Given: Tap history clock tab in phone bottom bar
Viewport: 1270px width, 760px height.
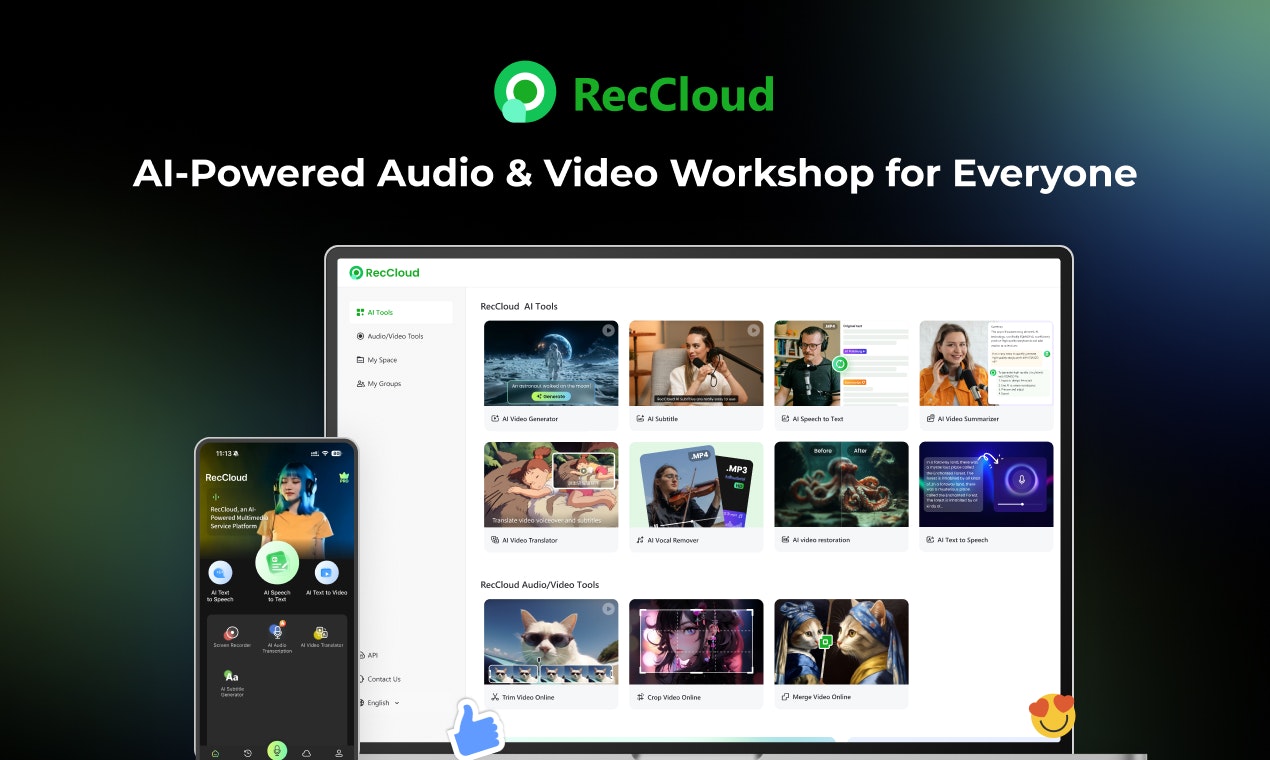Looking at the screenshot, I should (x=248, y=753).
